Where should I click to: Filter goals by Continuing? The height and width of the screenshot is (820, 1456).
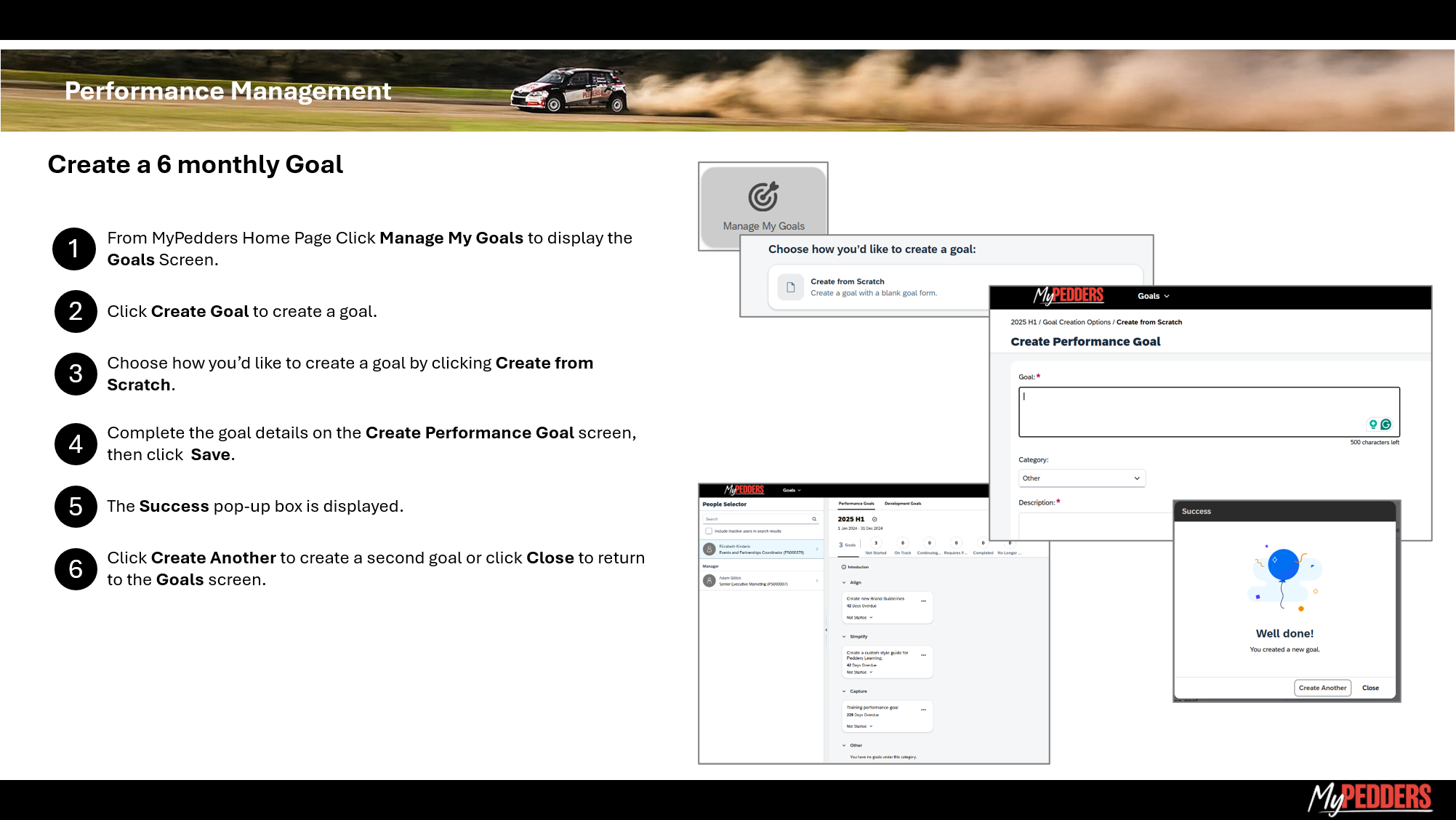click(929, 547)
